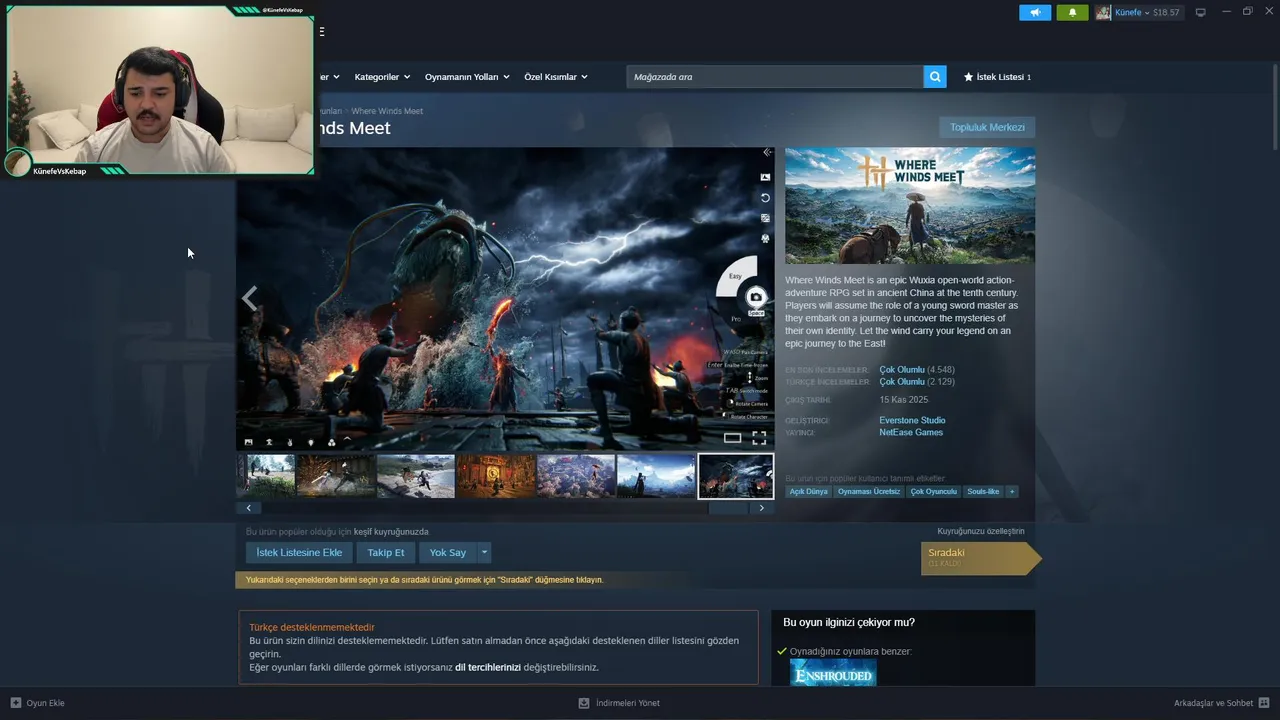Select the sparks sword fight thumbnail
Image resolution: width=1280 pixels, height=720 pixels.
pyautogui.click(x=336, y=476)
